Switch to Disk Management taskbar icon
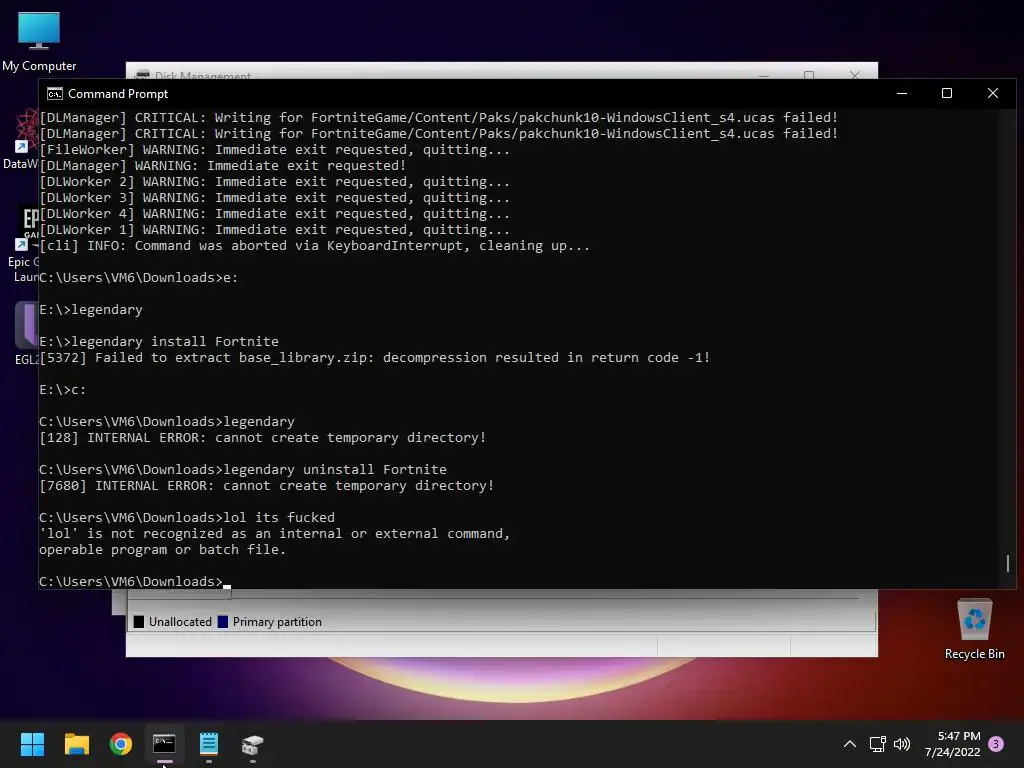Image resolution: width=1024 pixels, height=768 pixels. 253,744
